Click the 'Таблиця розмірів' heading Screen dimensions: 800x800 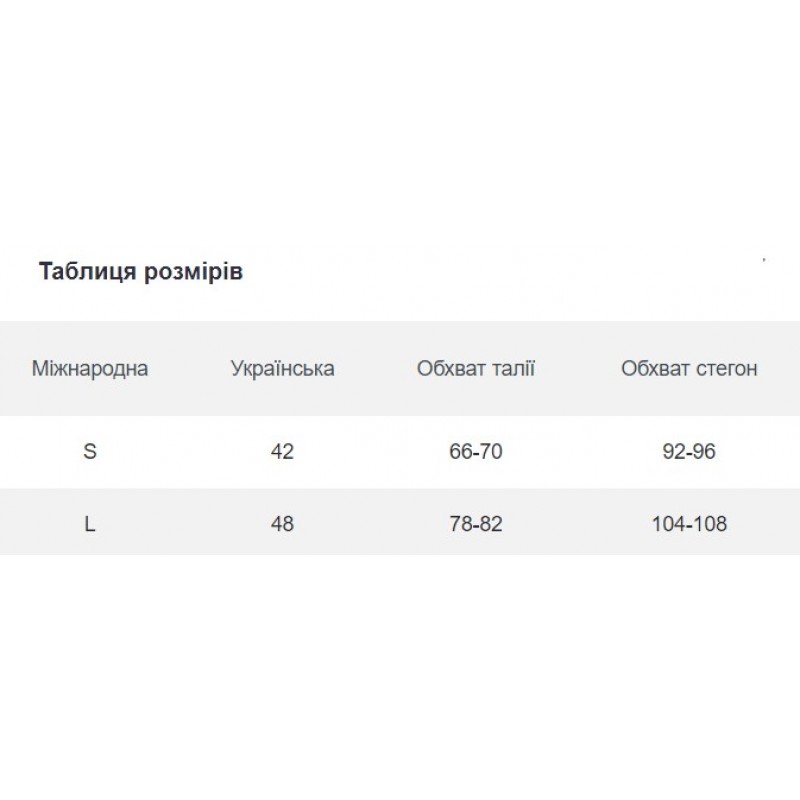click(x=141, y=271)
